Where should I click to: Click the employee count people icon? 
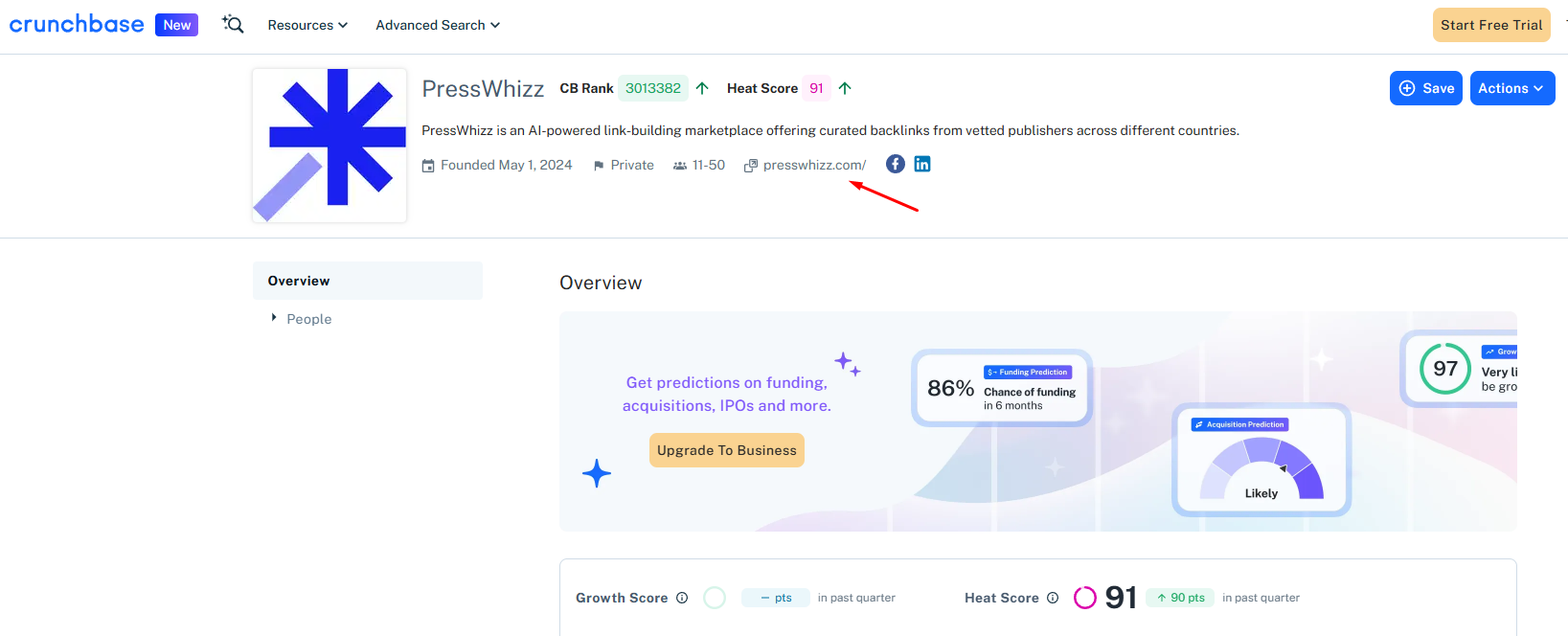(x=680, y=166)
